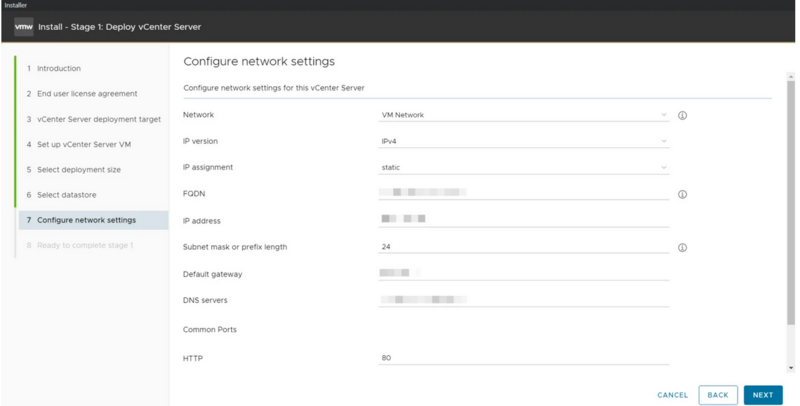
Task: Edit the HTTP port field
Action: coord(523,358)
